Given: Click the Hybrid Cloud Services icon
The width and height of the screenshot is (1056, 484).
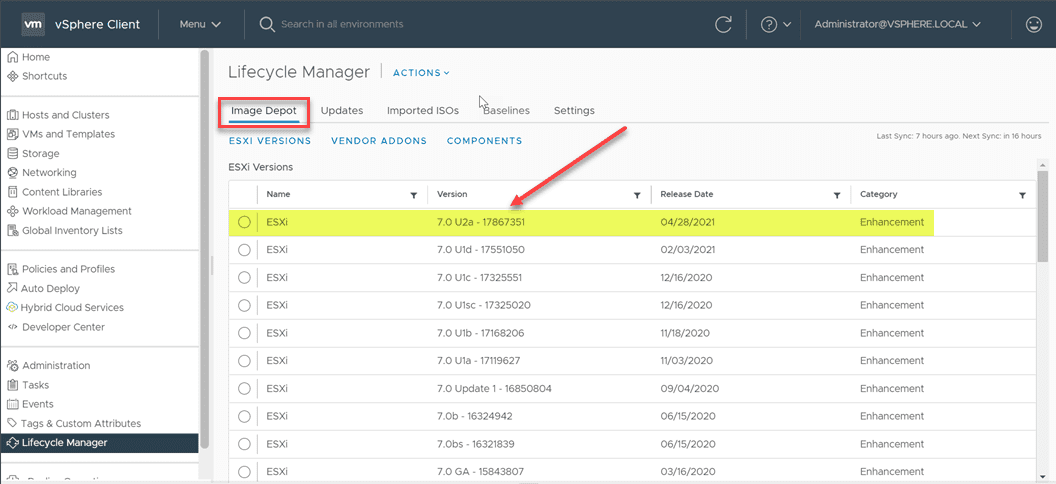Looking at the screenshot, I should point(12,308).
